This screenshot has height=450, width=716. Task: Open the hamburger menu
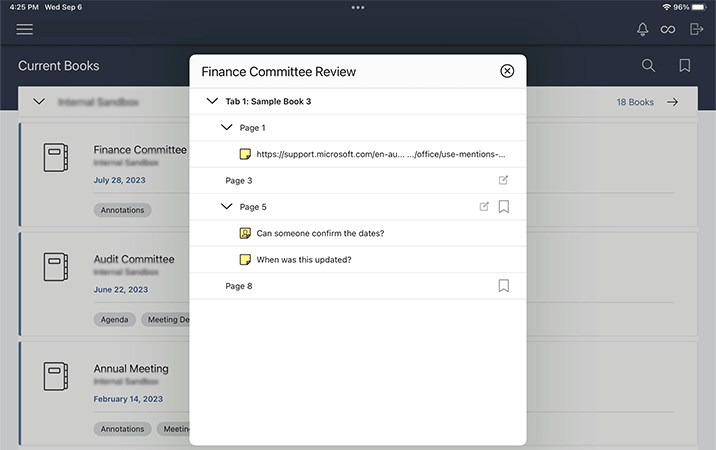[25, 29]
